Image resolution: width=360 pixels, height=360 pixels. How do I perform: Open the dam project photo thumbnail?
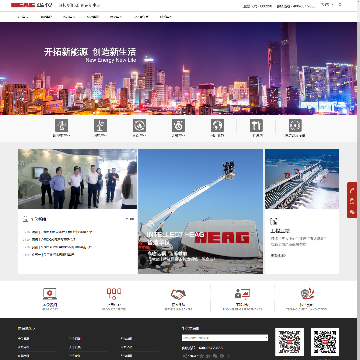302,179
